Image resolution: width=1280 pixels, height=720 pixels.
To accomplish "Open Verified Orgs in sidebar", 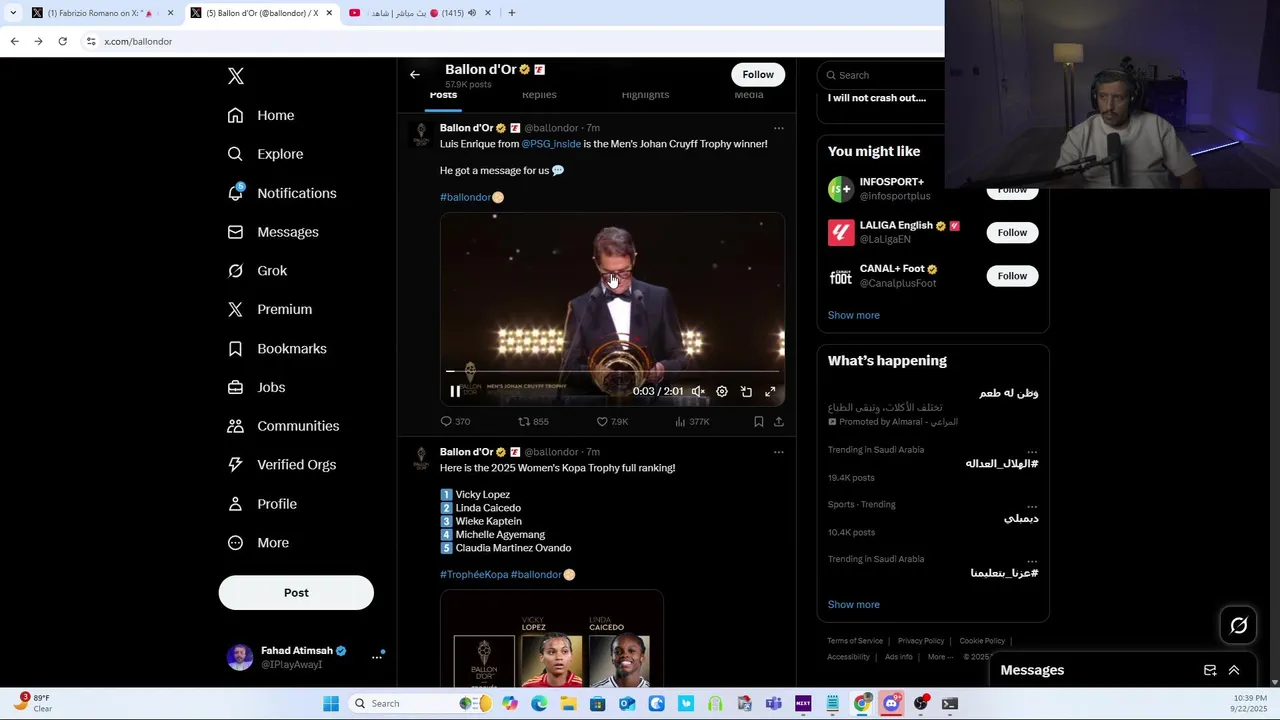I will click(x=281, y=465).
